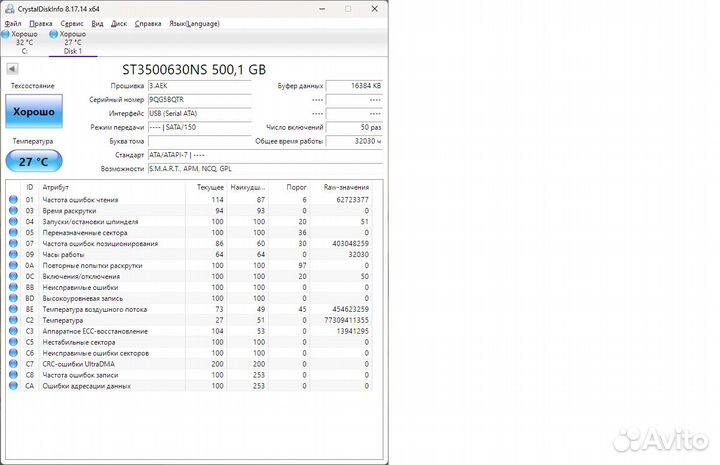Open the Диск menu
Screen dimensions: 720x465
[119, 23]
